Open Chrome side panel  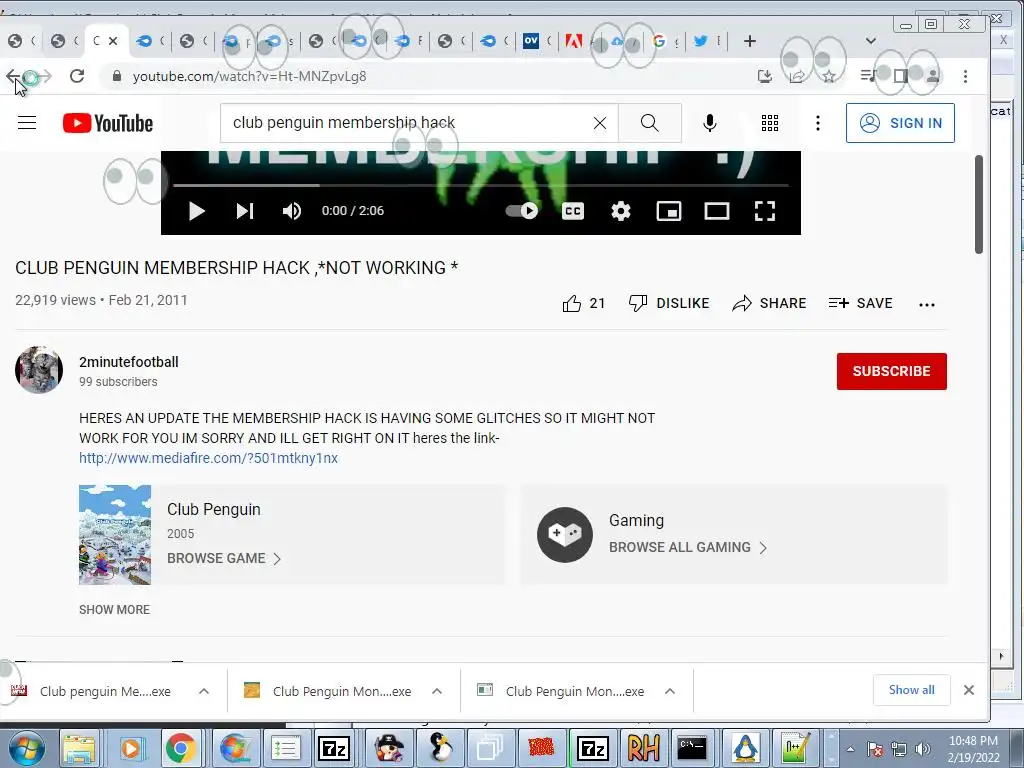click(901, 76)
